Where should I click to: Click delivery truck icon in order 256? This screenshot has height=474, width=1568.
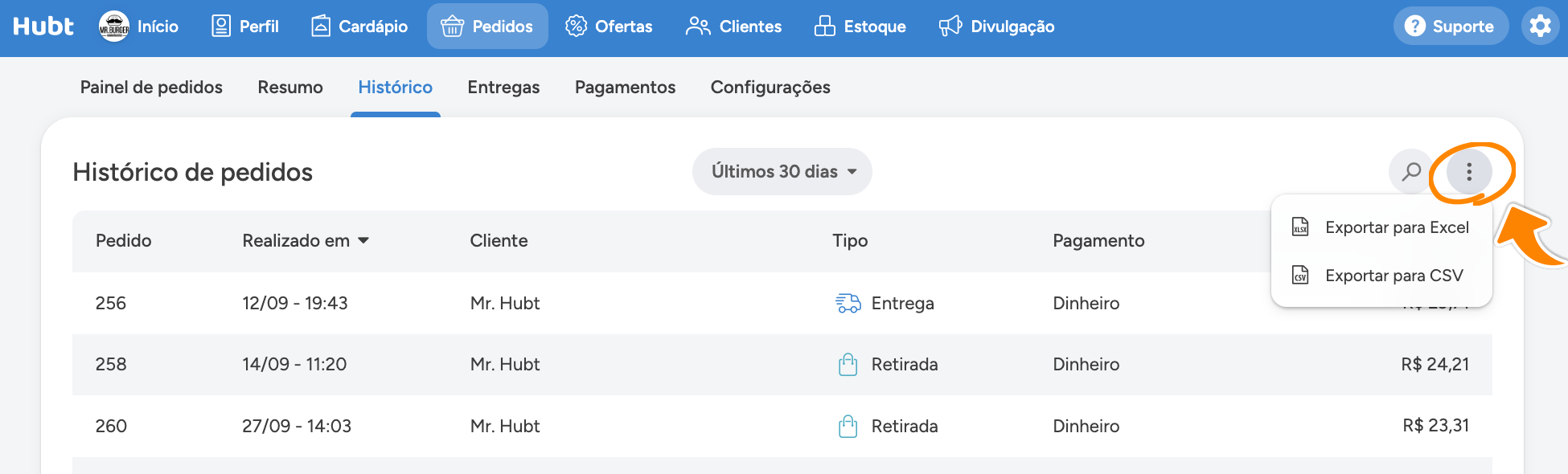(848, 303)
